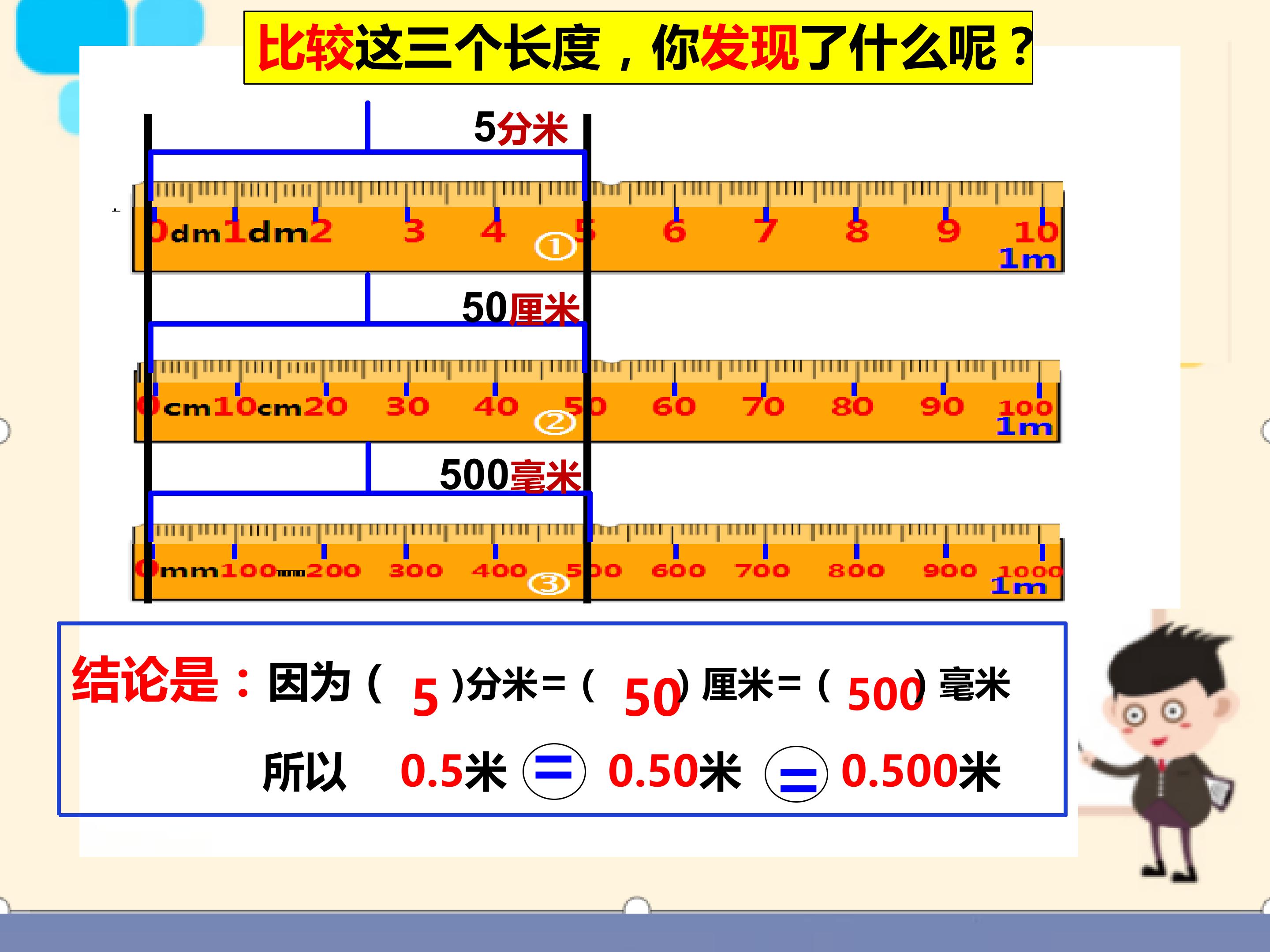The width and height of the screenshot is (1270, 952).
Task: Click the red 0.5米 text
Action: coord(454,771)
